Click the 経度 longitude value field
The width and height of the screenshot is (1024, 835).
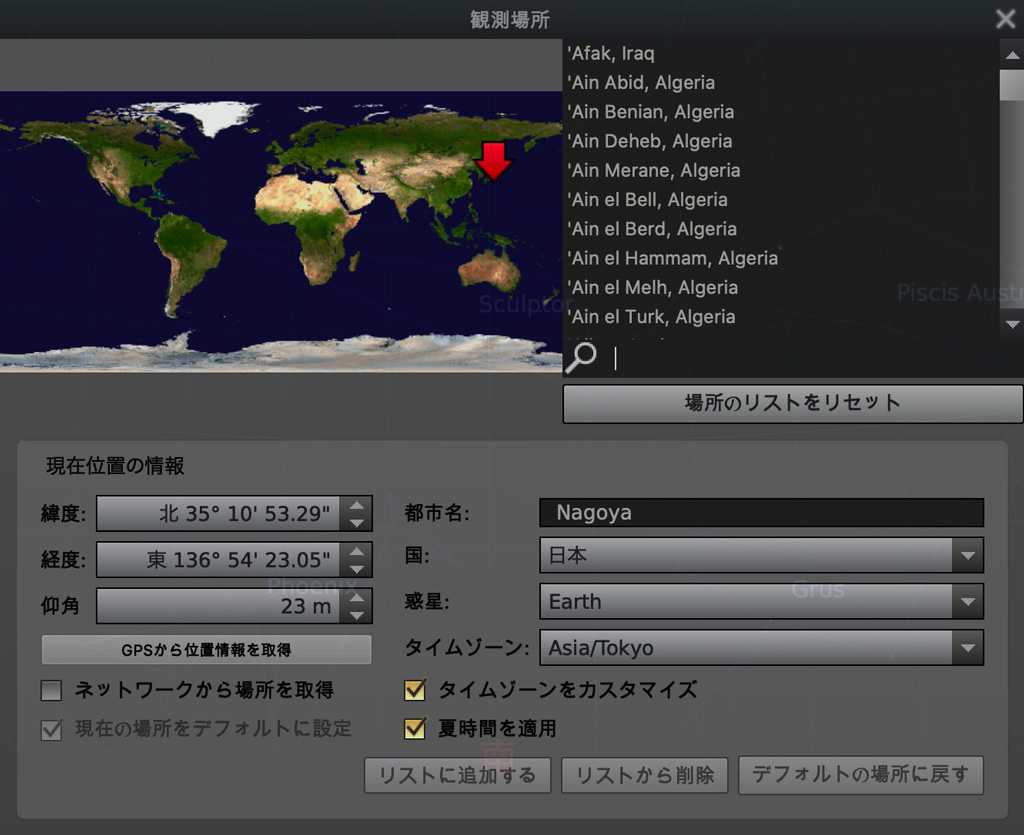[x=218, y=559]
